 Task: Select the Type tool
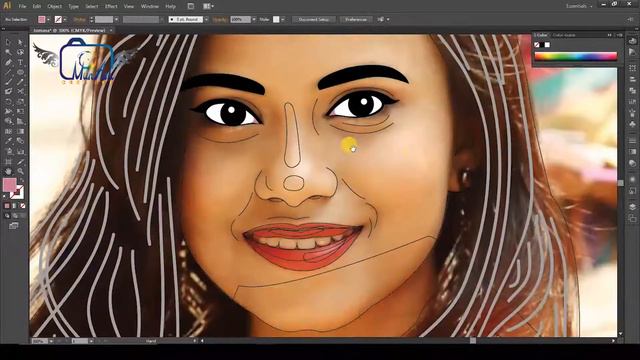20,62
